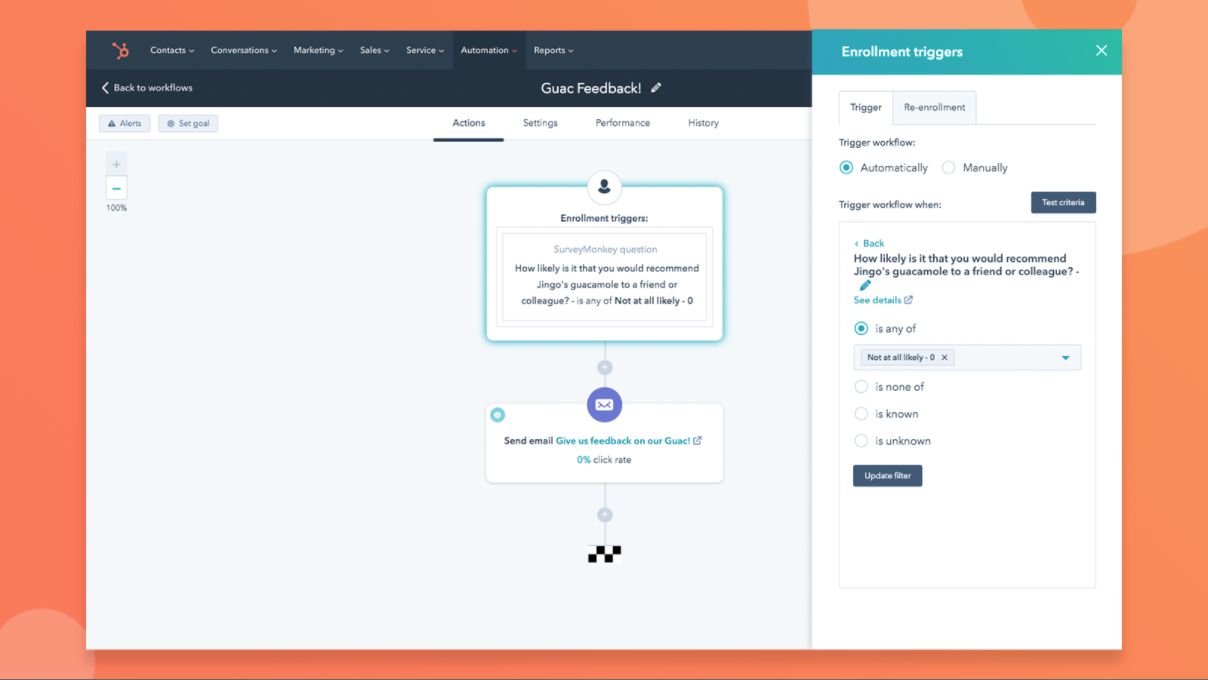Viewport: 1208px width, 680px height.
Task: Click plus connector below enrollment triggers card
Action: pos(604,368)
